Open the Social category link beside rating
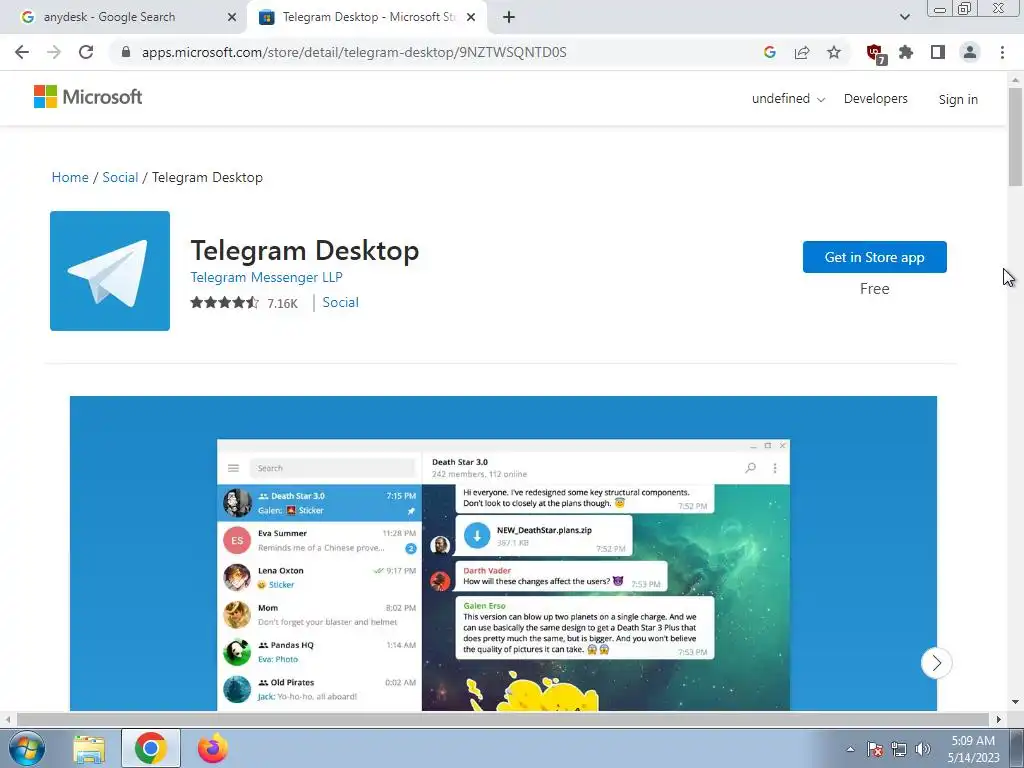This screenshot has height=768, width=1024. coord(340,302)
